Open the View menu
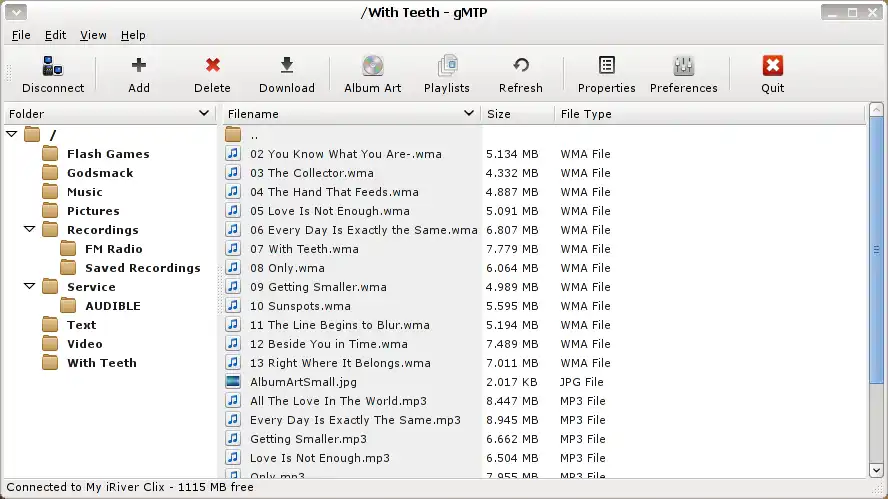The height and width of the screenshot is (499, 888). click(93, 35)
